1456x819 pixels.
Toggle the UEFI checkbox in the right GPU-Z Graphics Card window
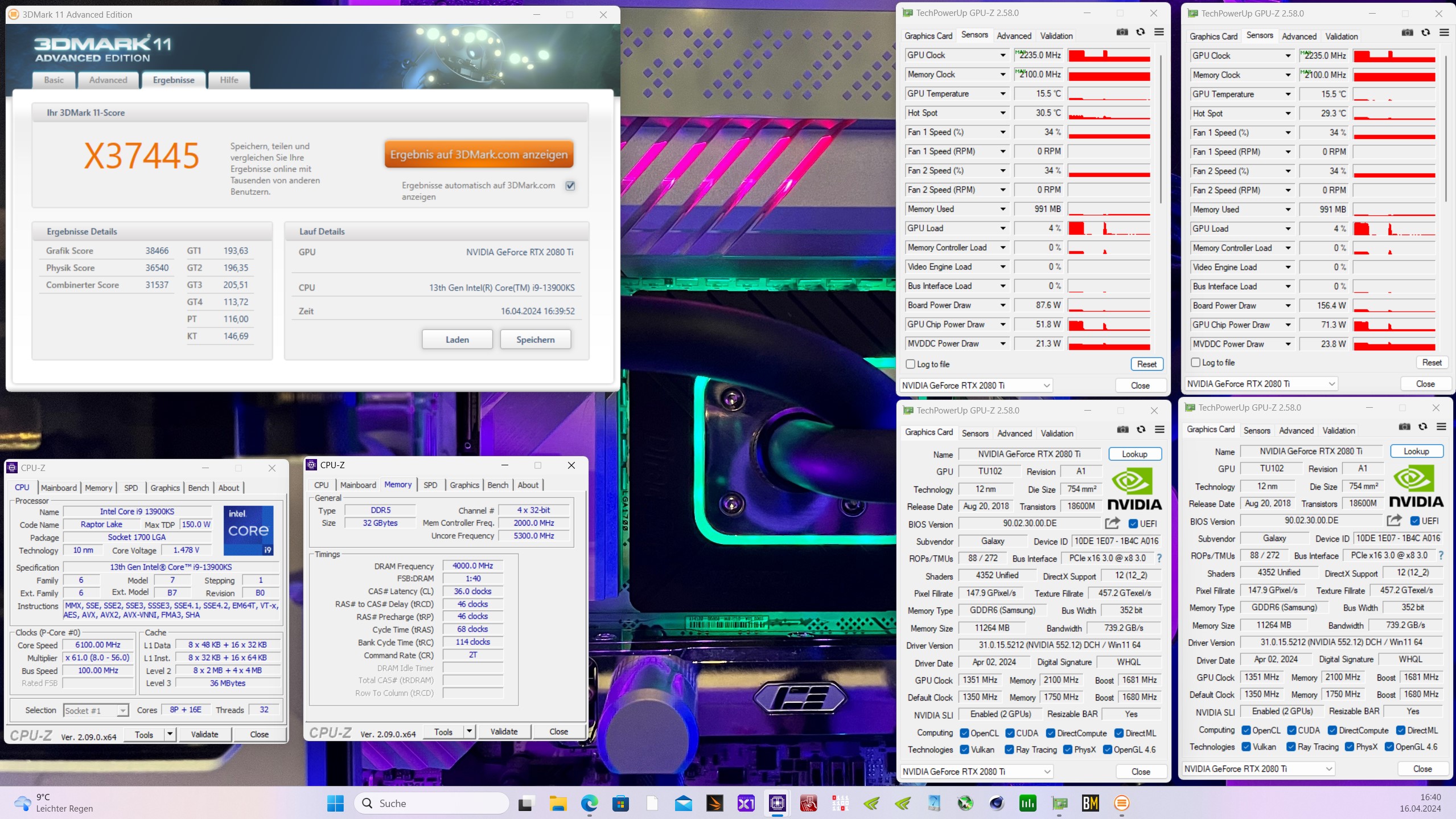(1415, 521)
